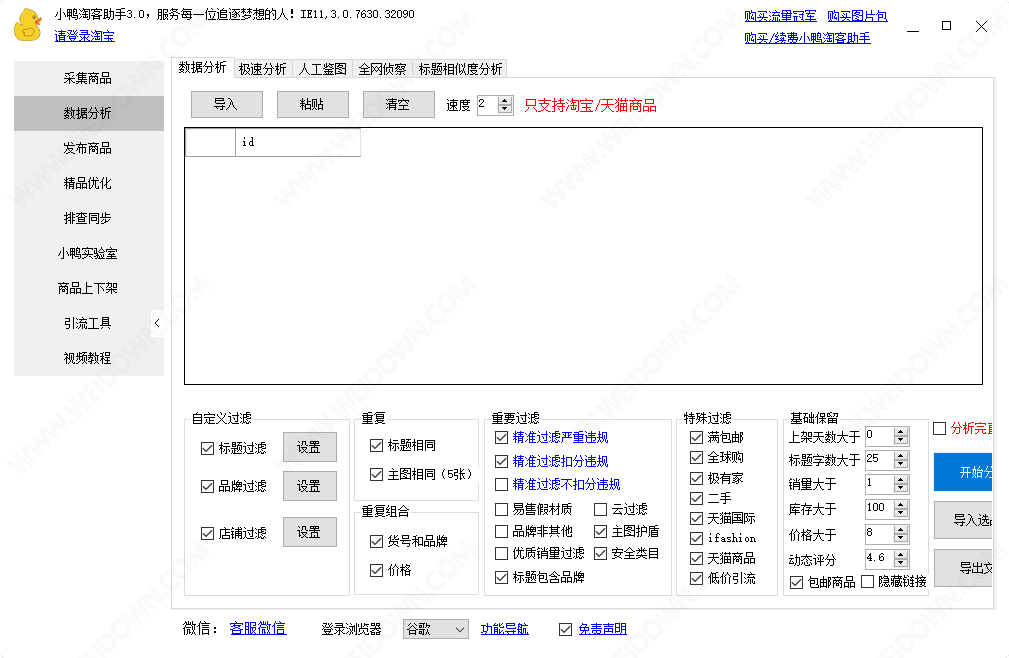
Task: Click the 导入 button
Action: point(227,104)
